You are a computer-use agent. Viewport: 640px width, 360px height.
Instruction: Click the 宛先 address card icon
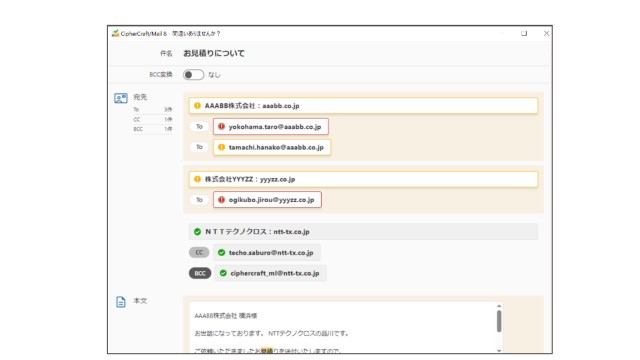[x=121, y=98]
